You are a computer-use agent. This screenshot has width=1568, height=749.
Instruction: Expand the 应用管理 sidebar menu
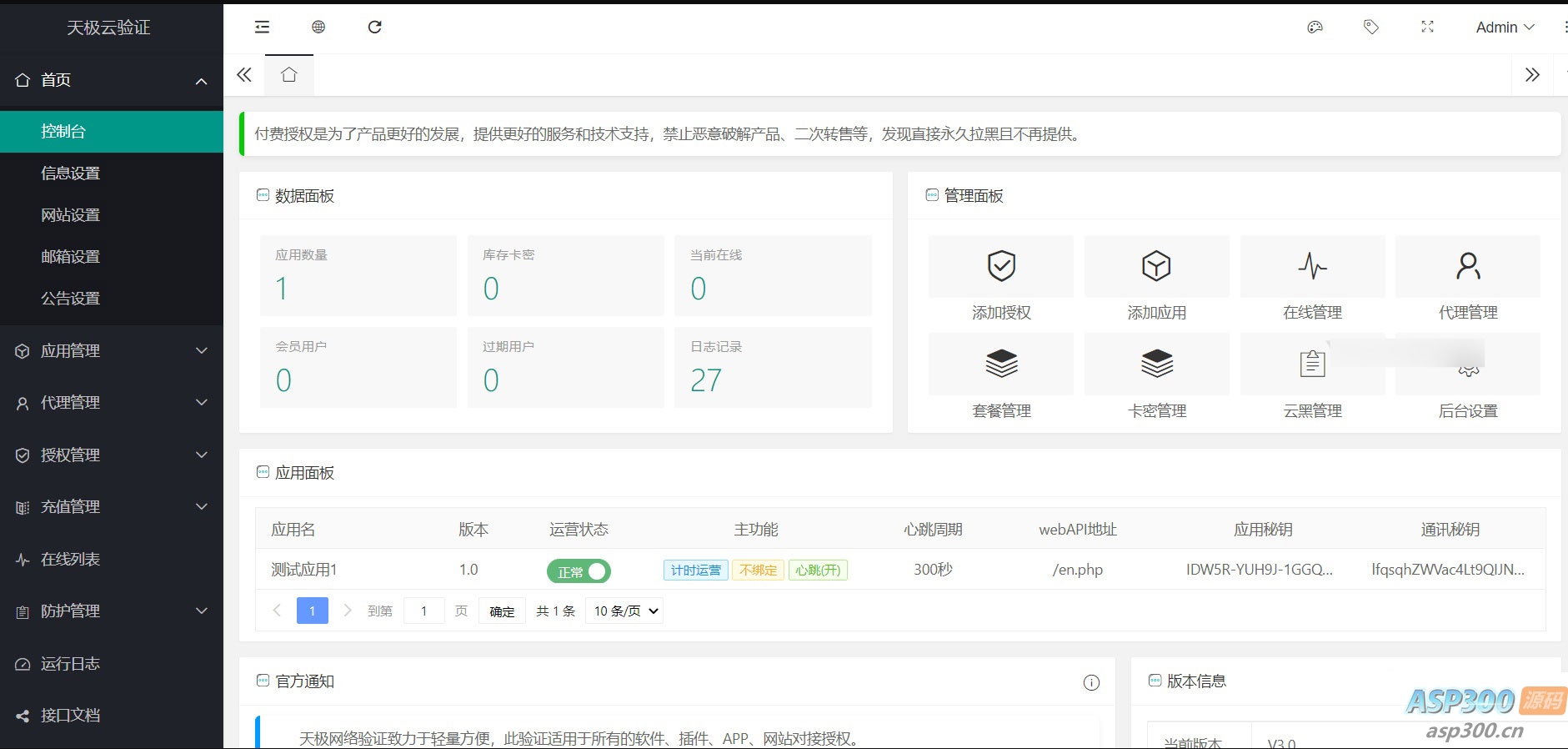pos(112,351)
